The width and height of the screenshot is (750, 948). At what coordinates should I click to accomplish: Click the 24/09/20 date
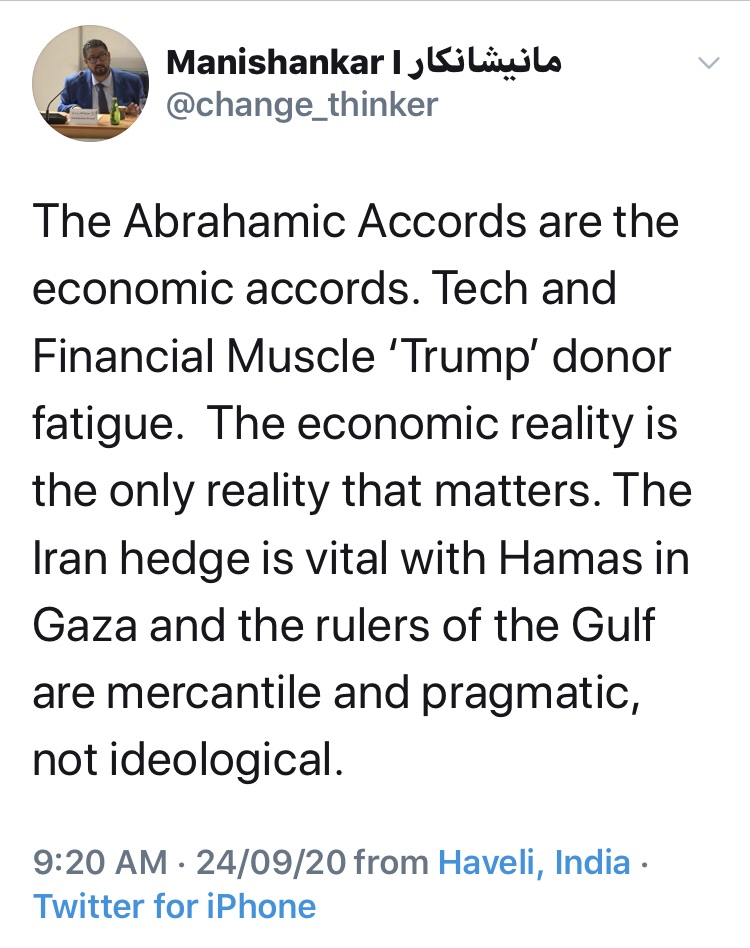coord(270,861)
